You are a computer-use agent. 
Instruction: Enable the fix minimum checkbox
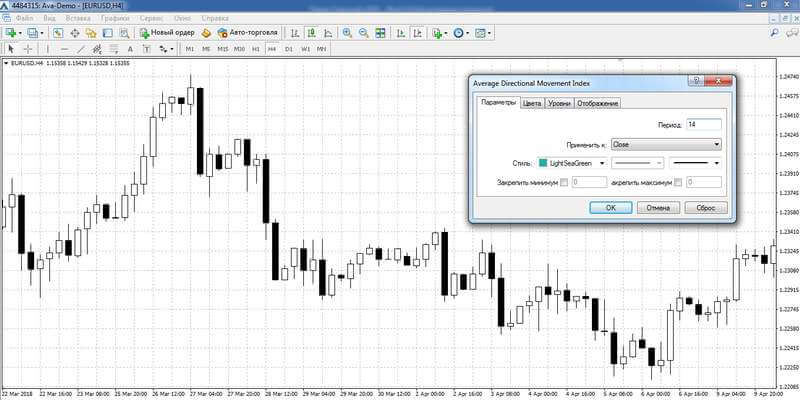click(x=564, y=182)
